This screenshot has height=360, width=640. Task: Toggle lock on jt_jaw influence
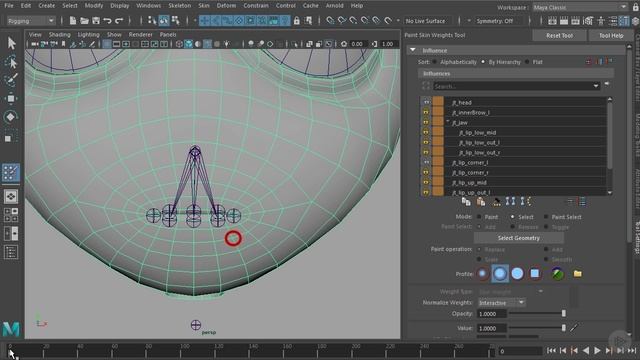426,122
